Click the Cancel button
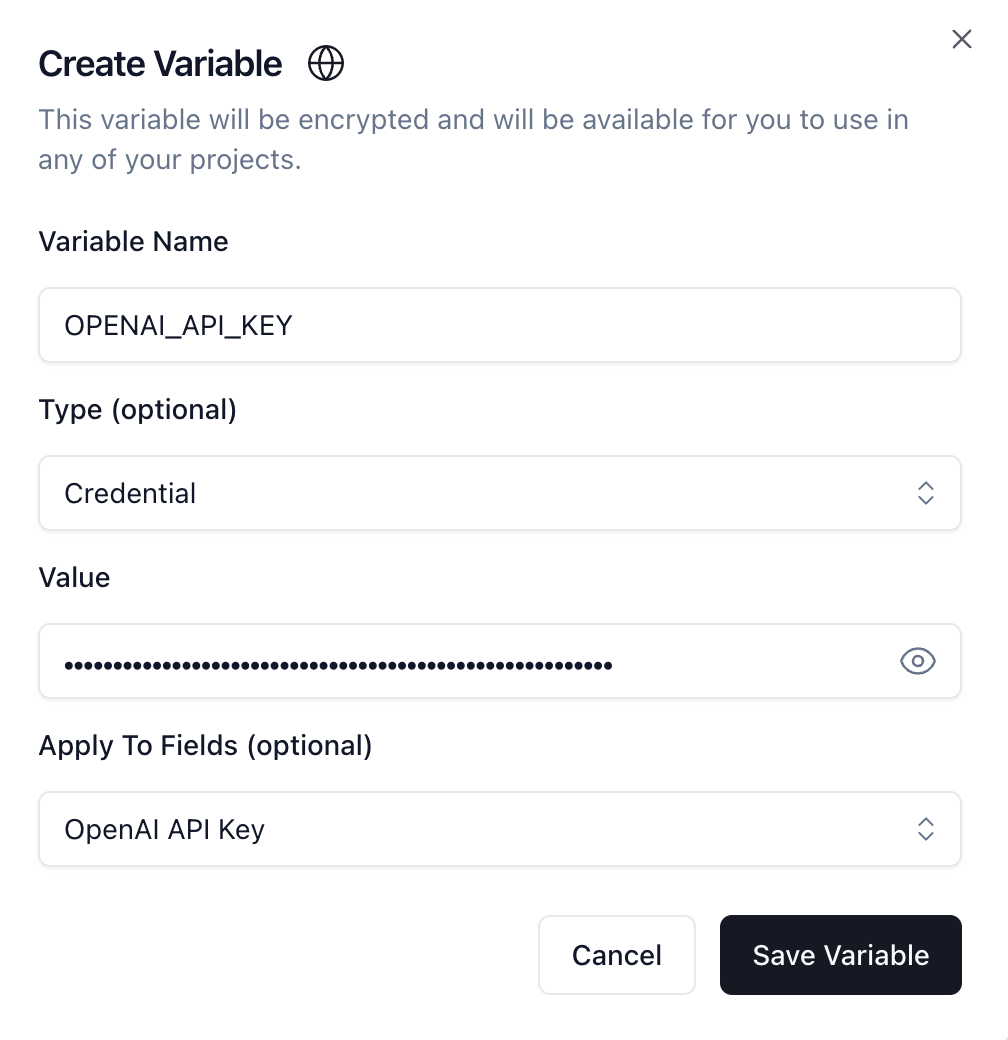The image size is (1008, 1040). 616,955
